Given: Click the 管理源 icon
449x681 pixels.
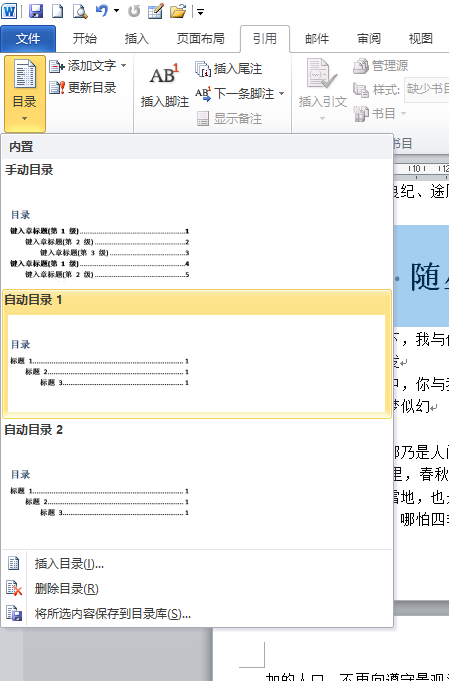Looking at the screenshot, I should click(x=360, y=66).
